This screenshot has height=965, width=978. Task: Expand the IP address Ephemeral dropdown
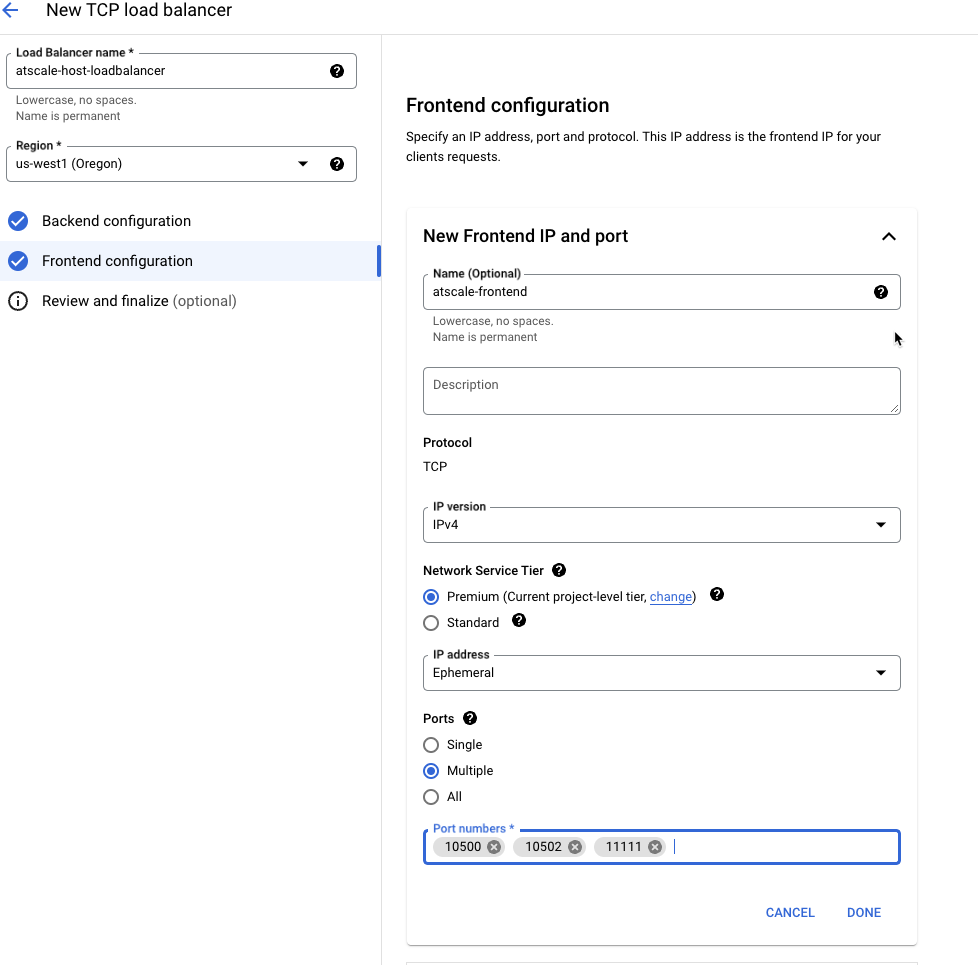(662, 673)
